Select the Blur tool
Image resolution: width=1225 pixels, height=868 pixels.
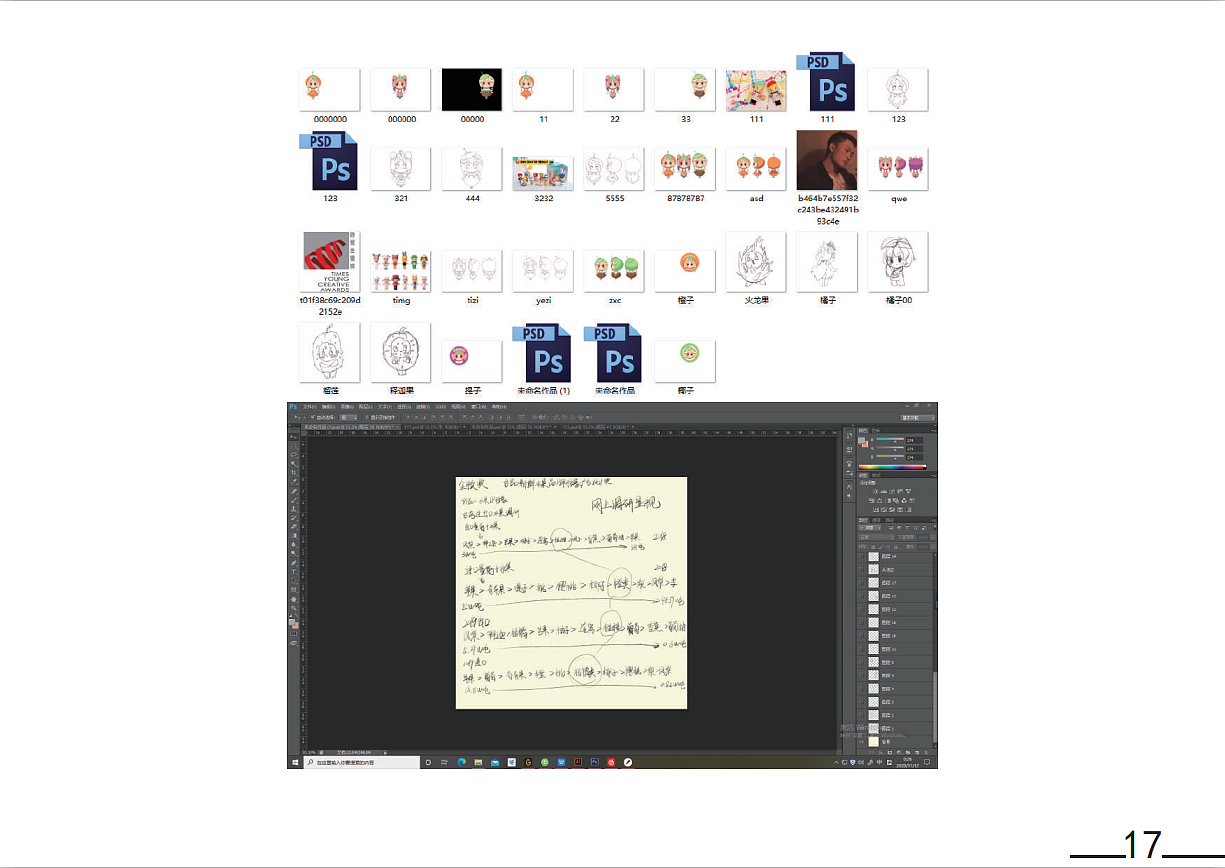(294, 544)
